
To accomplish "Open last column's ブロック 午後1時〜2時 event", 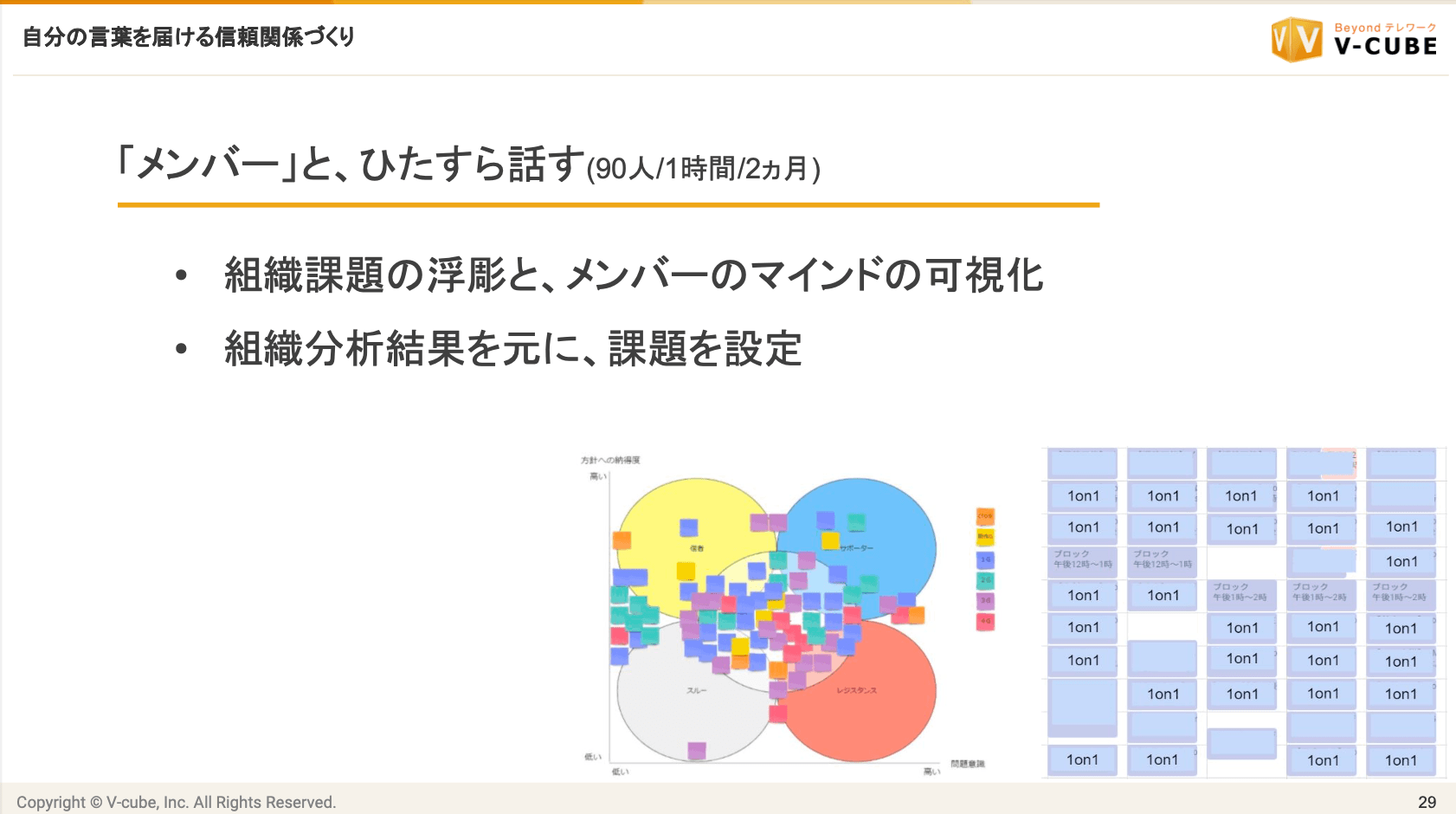I will coord(1400,592).
